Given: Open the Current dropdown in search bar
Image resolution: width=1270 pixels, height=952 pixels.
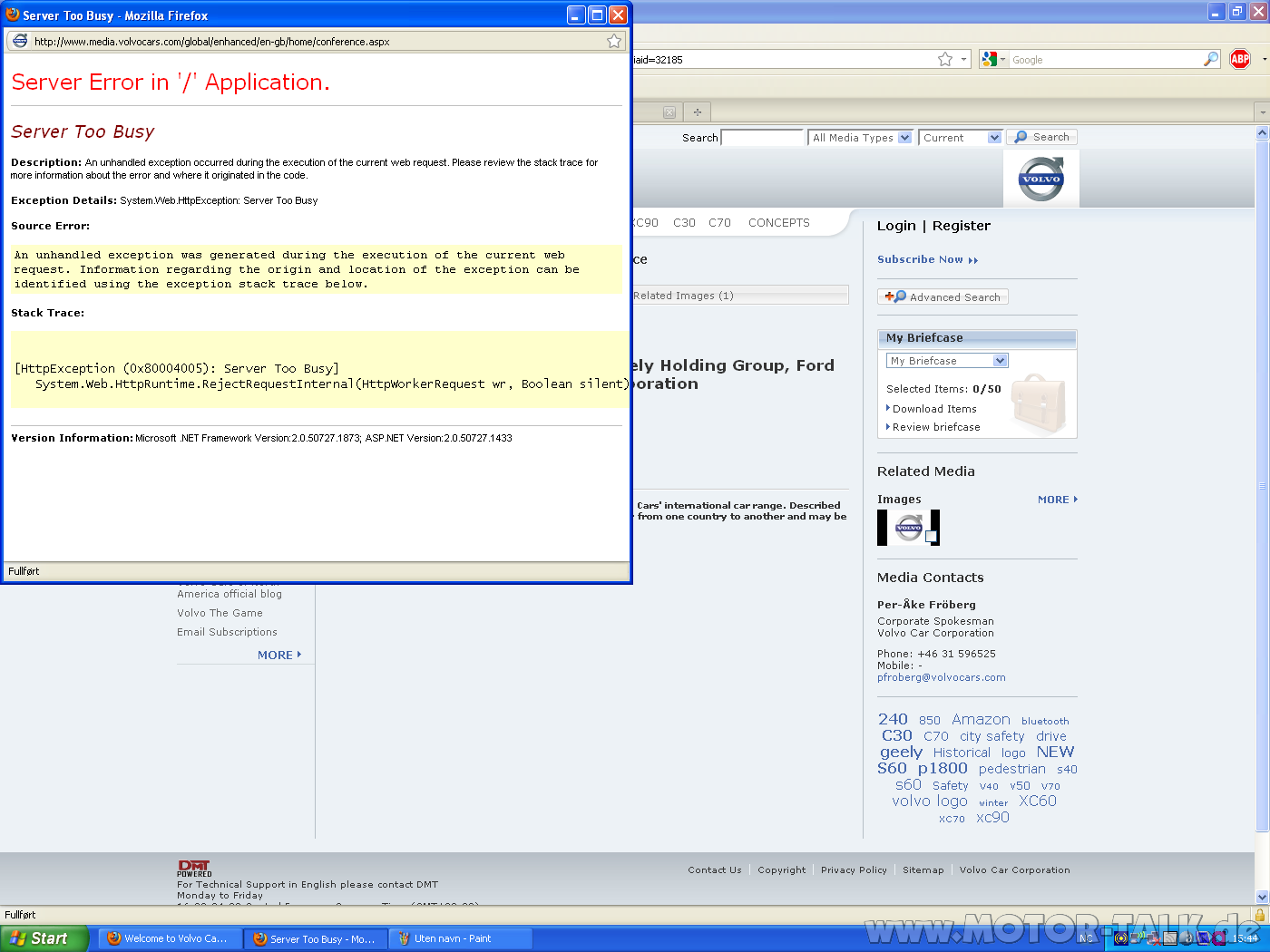Looking at the screenshot, I should 961,138.
